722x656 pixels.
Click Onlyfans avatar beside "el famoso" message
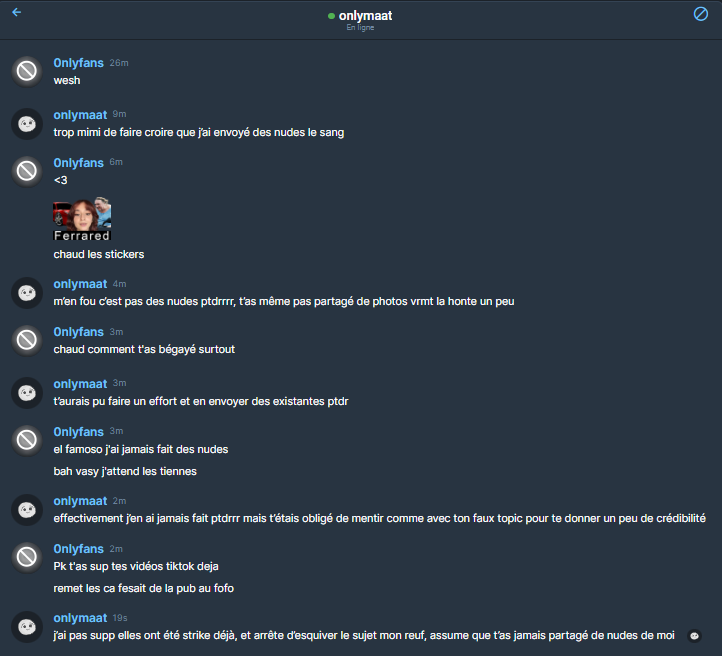point(27,440)
